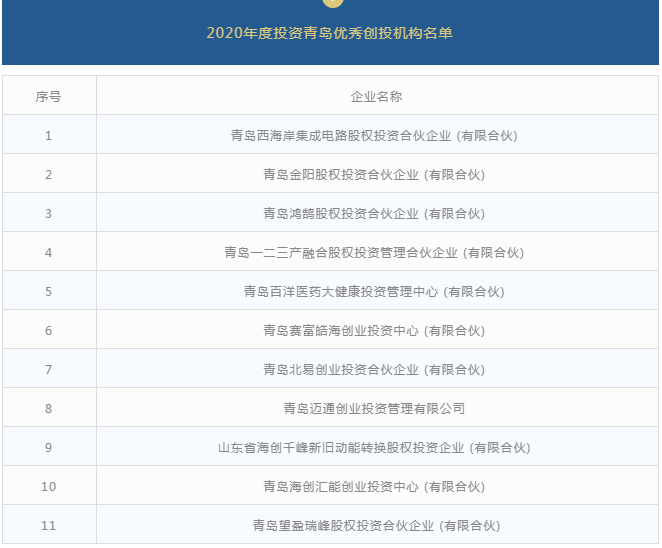This screenshot has height=548, width=662.
Task: Click serial number 4 cell
Action: point(49,252)
